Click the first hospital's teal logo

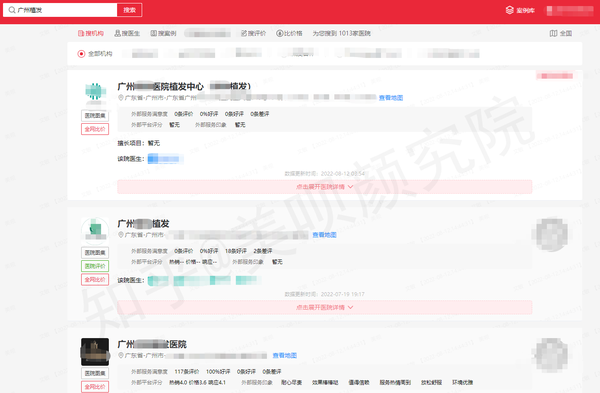pos(95,92)
